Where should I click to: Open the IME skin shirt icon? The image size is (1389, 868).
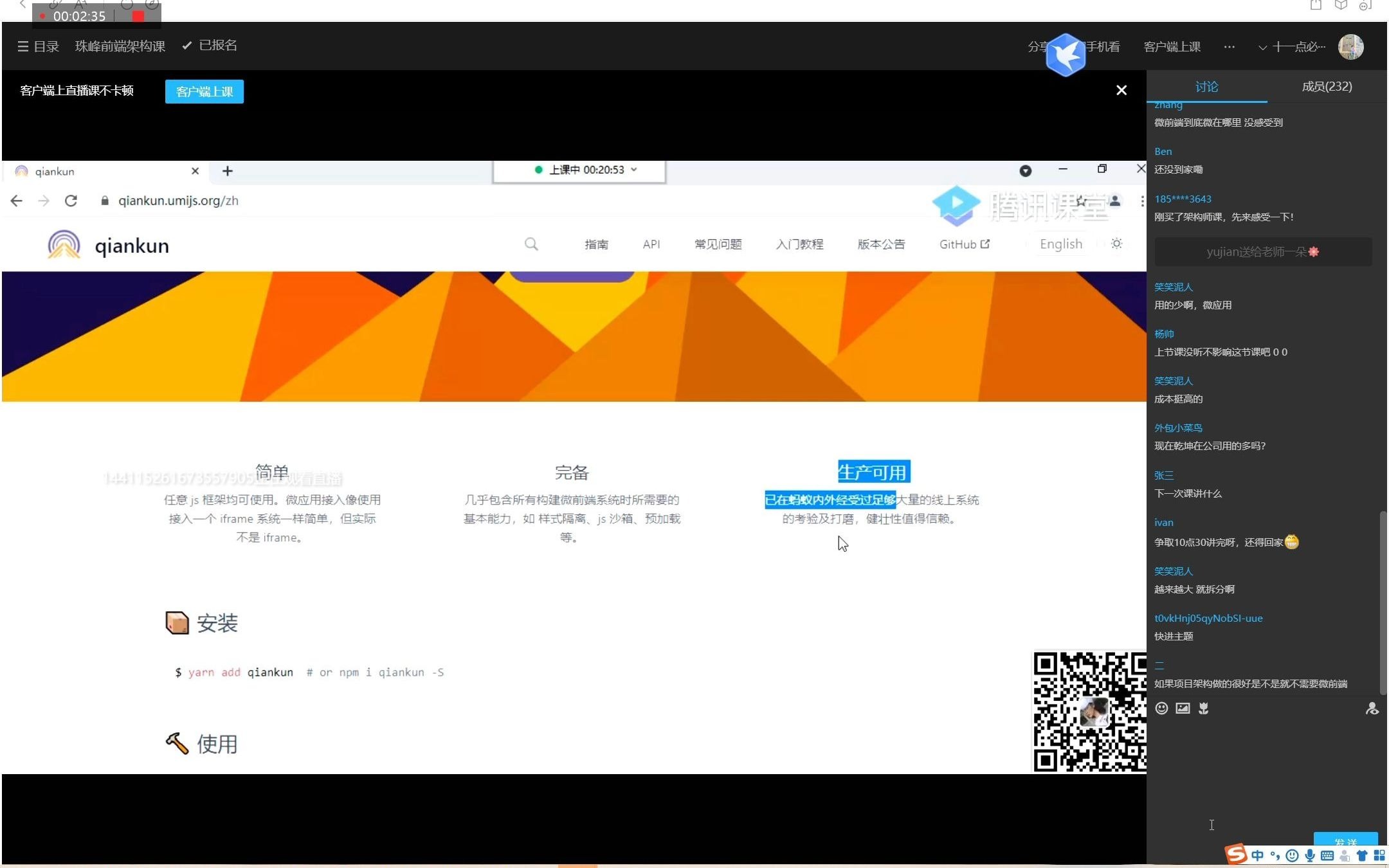pos(1361,855)
